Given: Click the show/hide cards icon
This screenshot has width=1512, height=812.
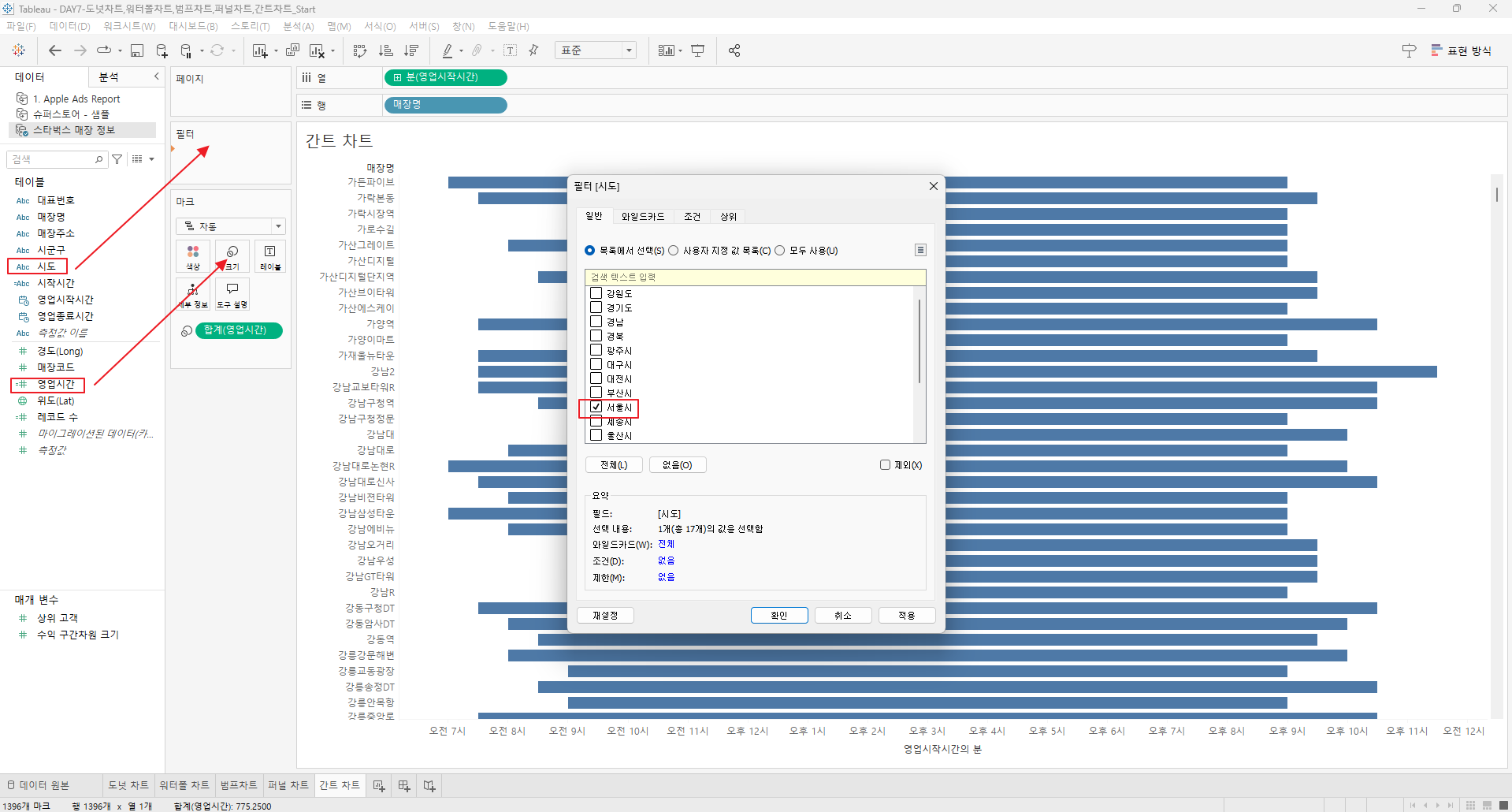Looking at the screenshot, I should coord(666,50).
